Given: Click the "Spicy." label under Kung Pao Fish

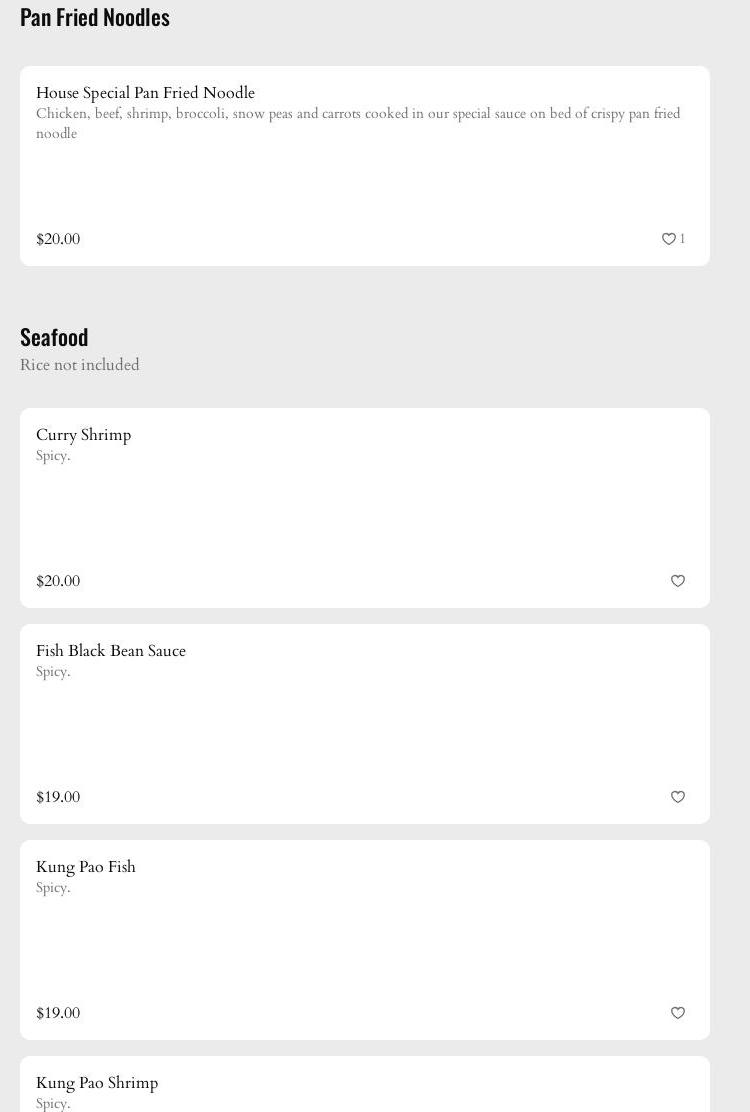Looking at the screenshot, I should coord(53,888).
